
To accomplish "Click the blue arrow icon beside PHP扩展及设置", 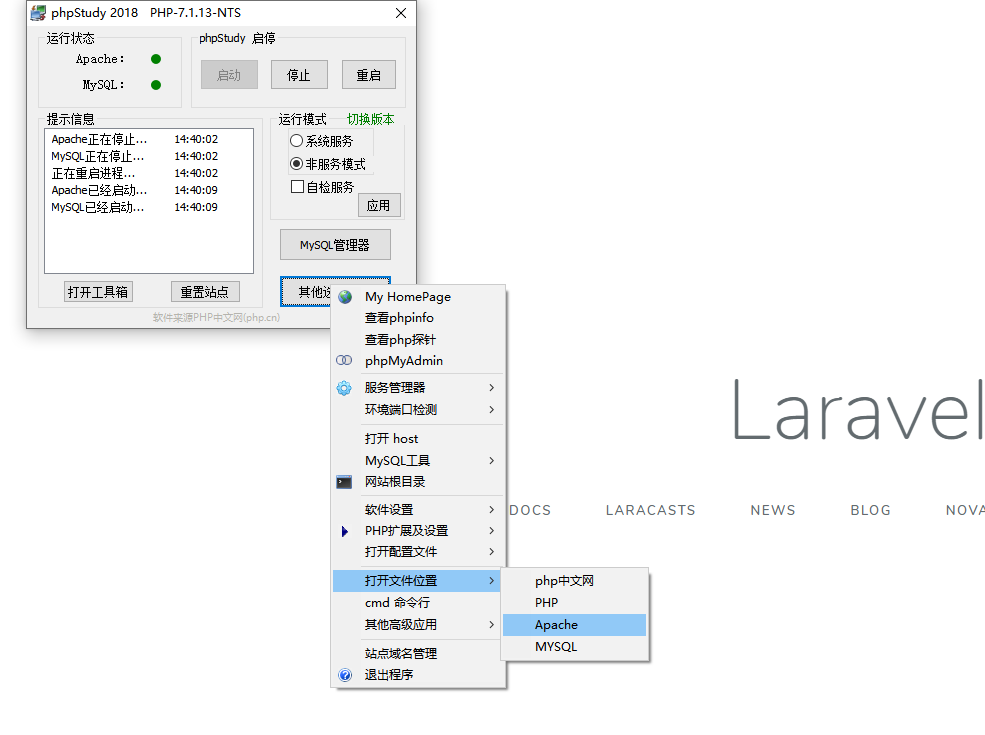I will (x=344, y=531).
